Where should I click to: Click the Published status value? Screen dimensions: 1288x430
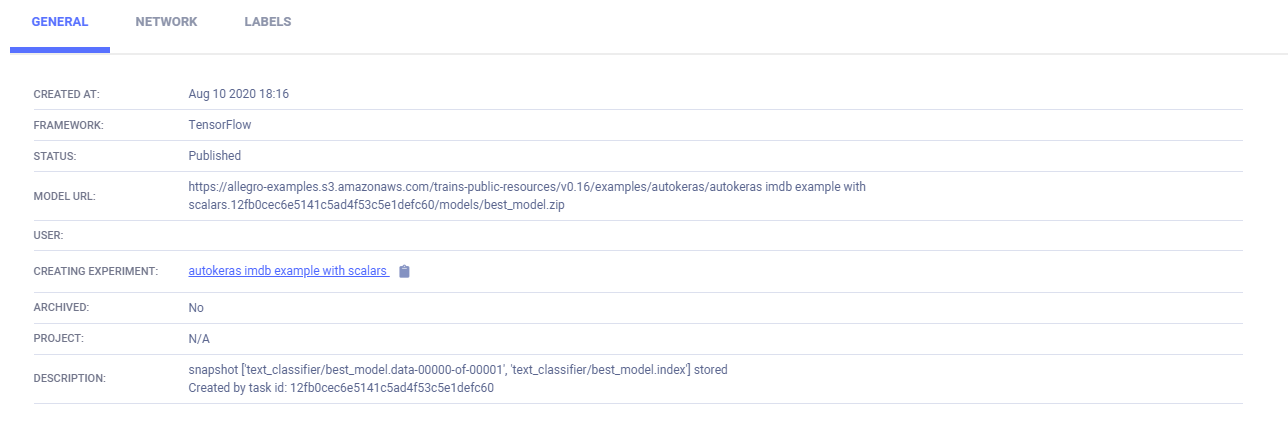(214, 156)
